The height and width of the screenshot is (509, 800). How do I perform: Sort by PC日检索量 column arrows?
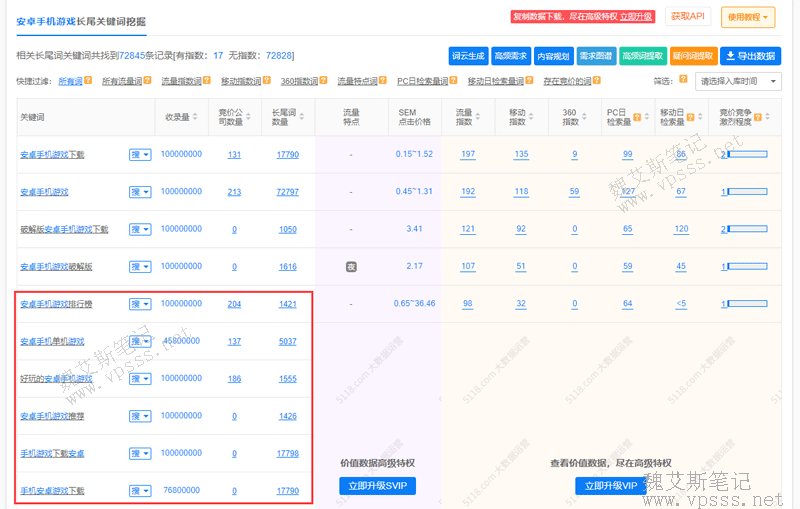[646, 117]
